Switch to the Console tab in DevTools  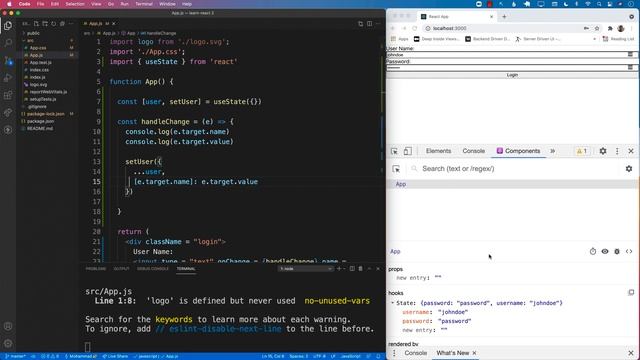tap(473, 151)
